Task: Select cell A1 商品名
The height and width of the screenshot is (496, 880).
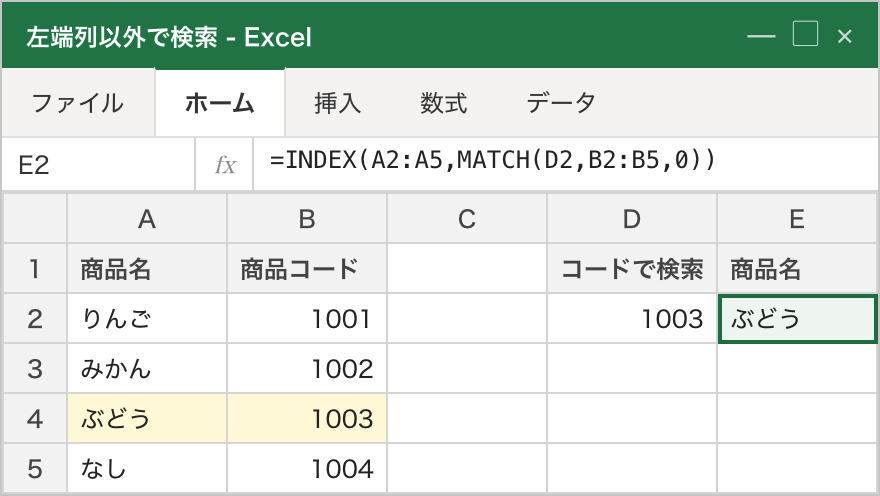Action: (x=147, y=268)
